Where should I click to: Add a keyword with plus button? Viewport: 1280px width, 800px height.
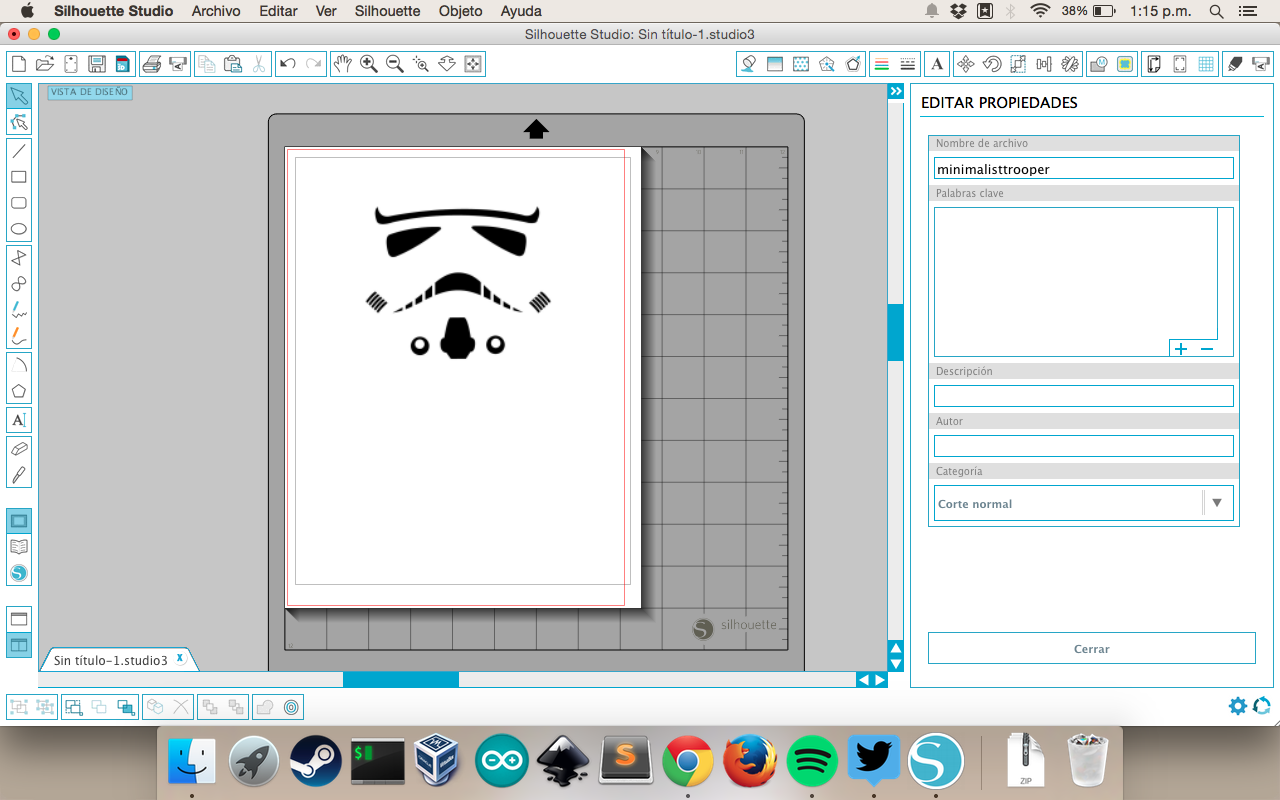tap(1181, 349)
